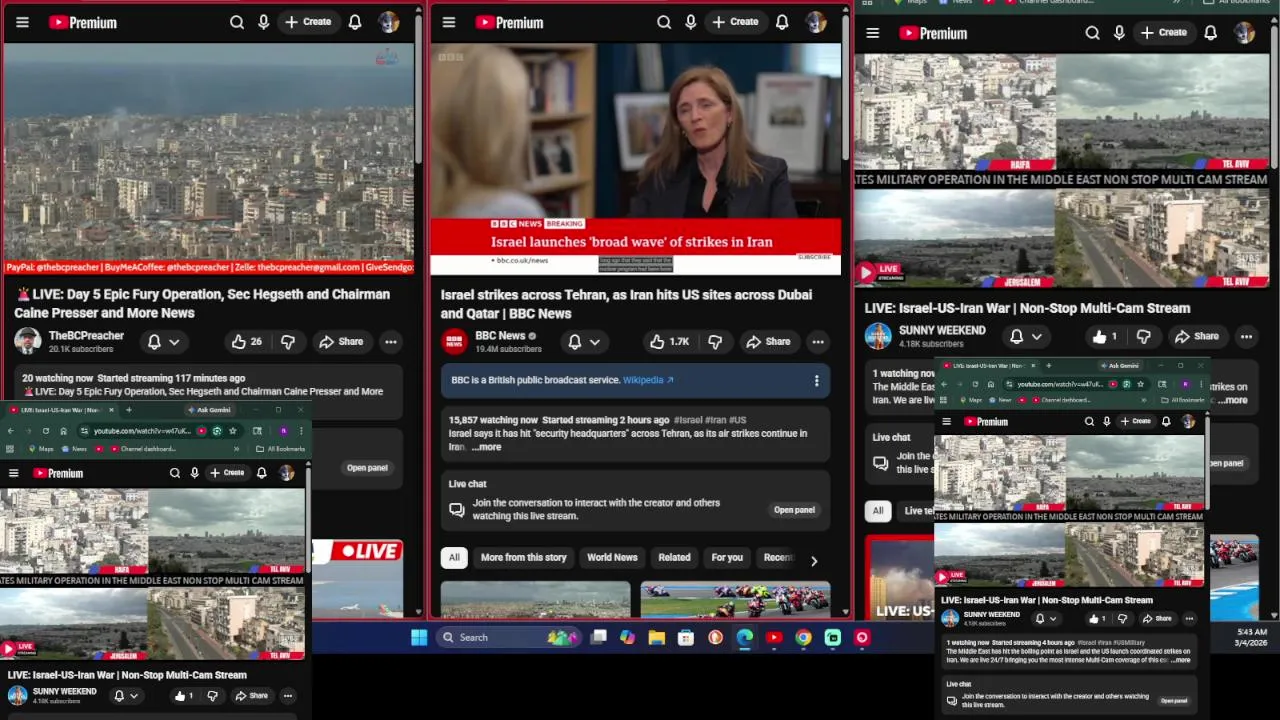Open live chat panel in BBC News window

(x=794, y=510)
